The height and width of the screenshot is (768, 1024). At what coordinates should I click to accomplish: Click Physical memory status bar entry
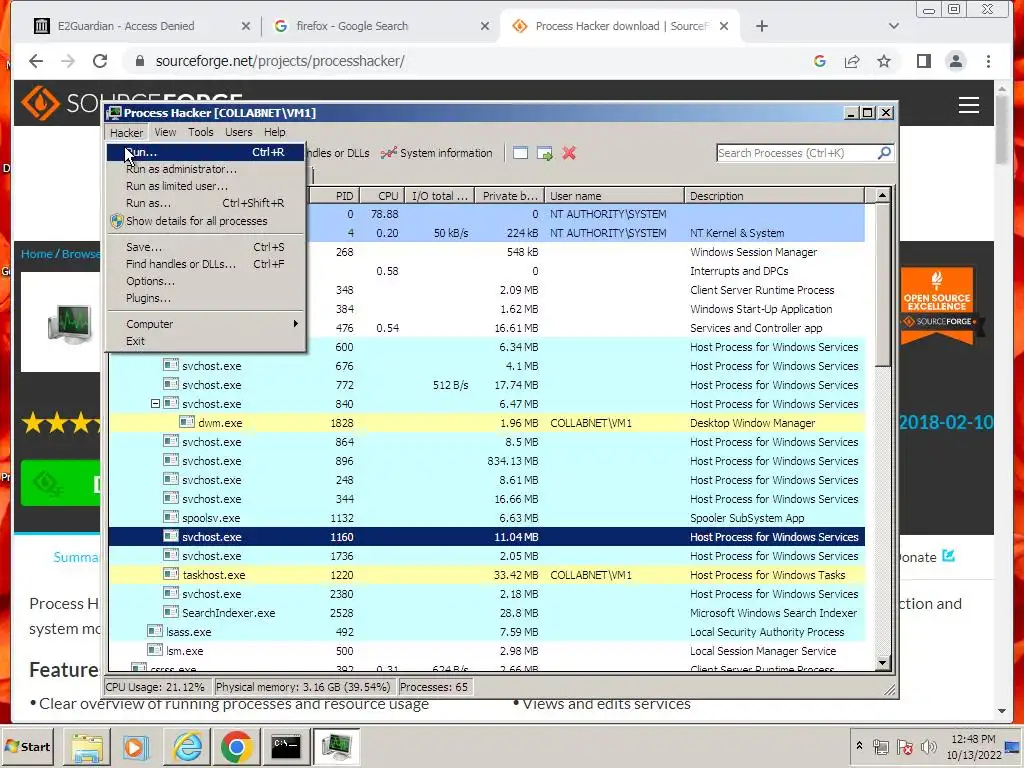[303, 687]
